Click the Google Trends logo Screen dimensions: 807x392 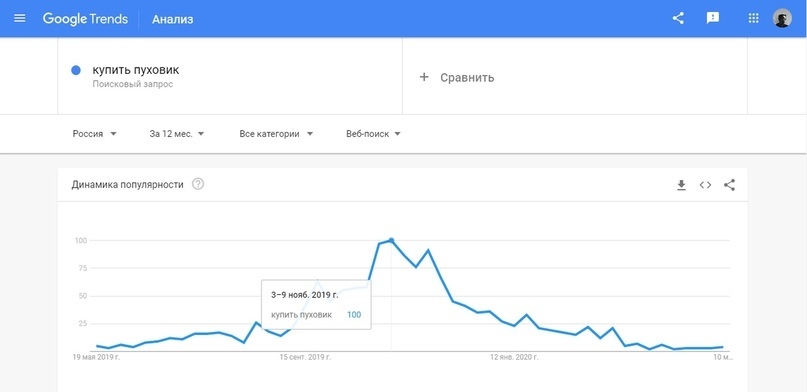[85, 19]
